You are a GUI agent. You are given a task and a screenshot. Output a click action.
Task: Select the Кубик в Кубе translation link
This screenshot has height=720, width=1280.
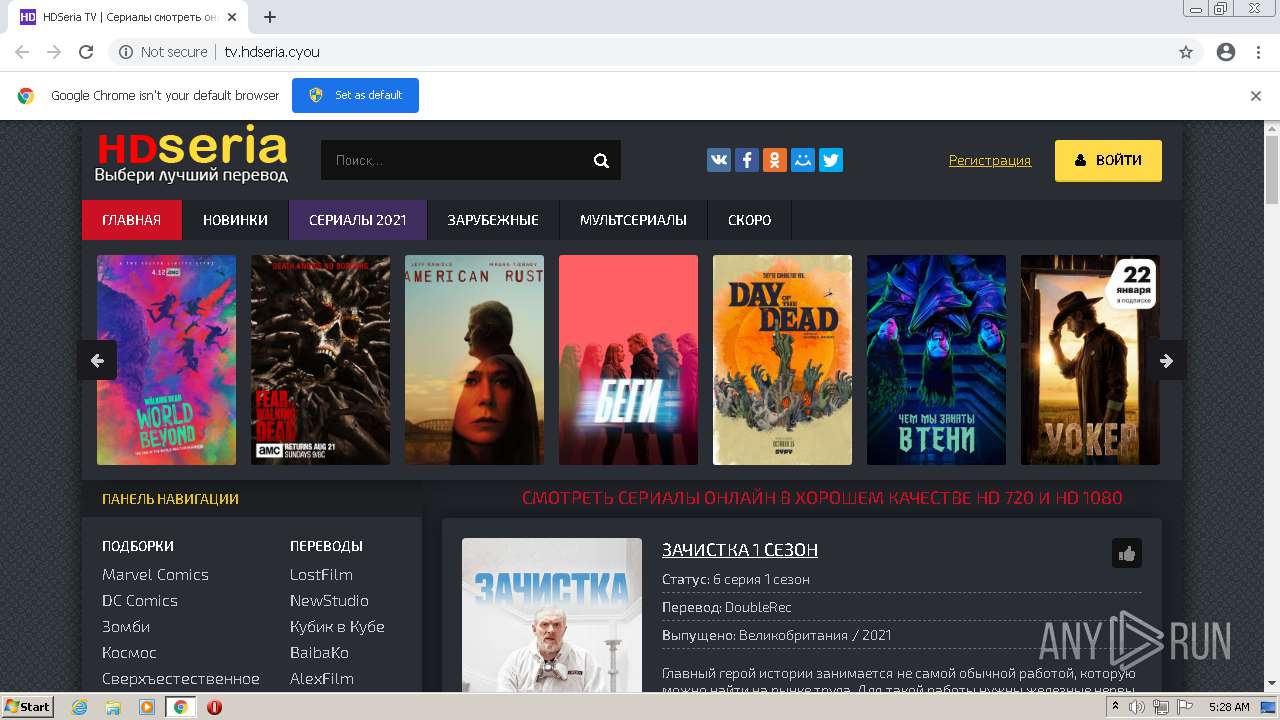tap(337, 626)
